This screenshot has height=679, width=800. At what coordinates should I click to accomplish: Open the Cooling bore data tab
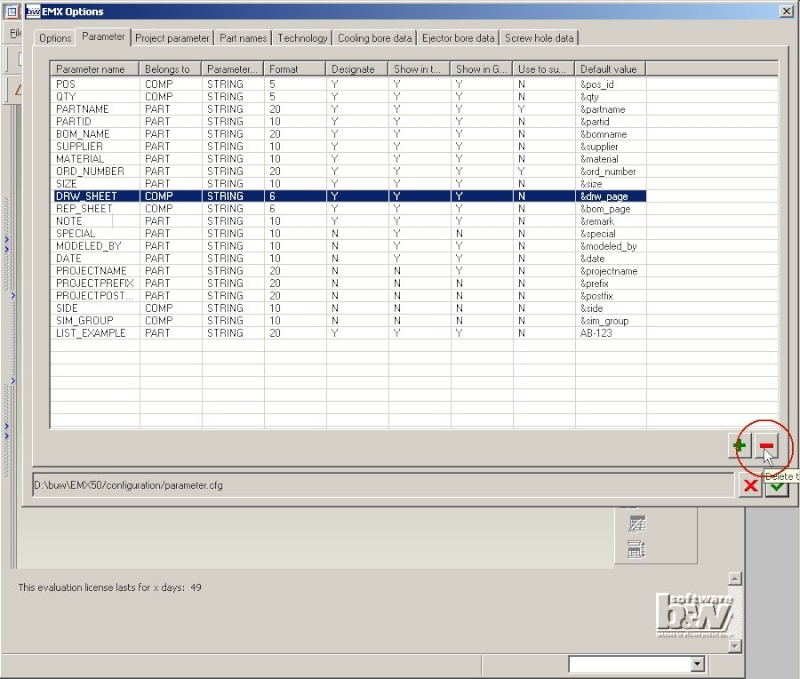[374, 38]
